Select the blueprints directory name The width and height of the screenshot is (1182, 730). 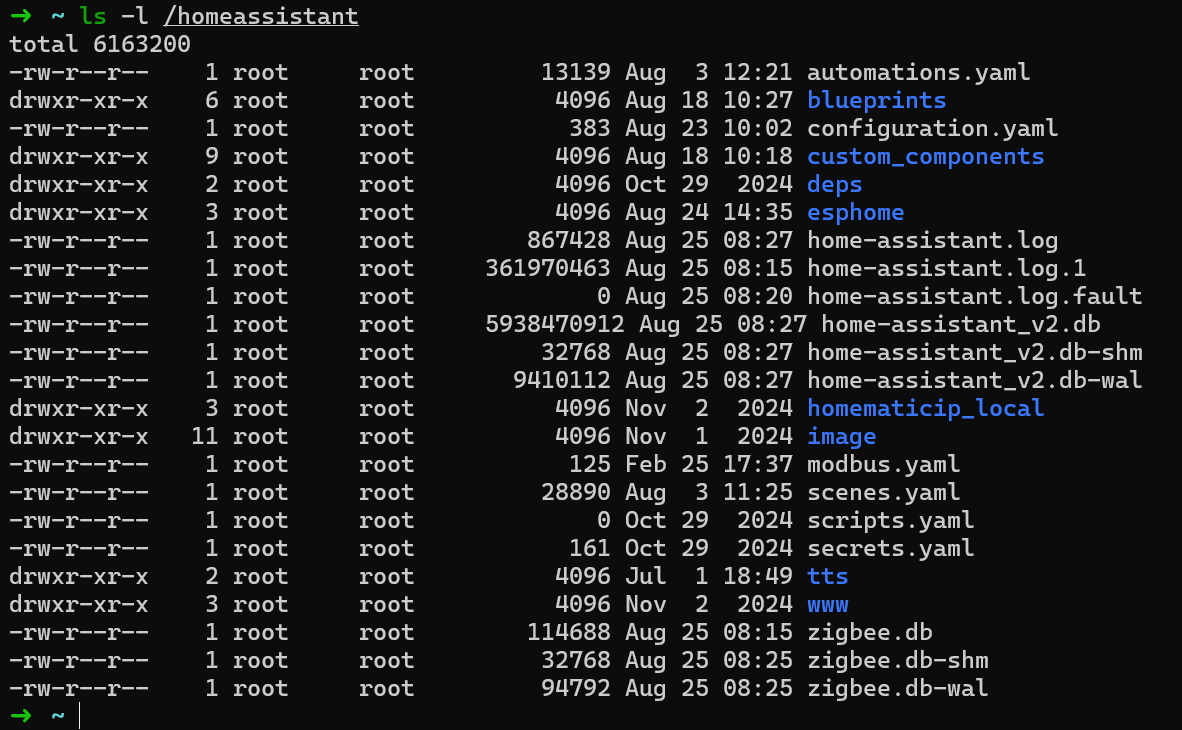pos(876,100)
